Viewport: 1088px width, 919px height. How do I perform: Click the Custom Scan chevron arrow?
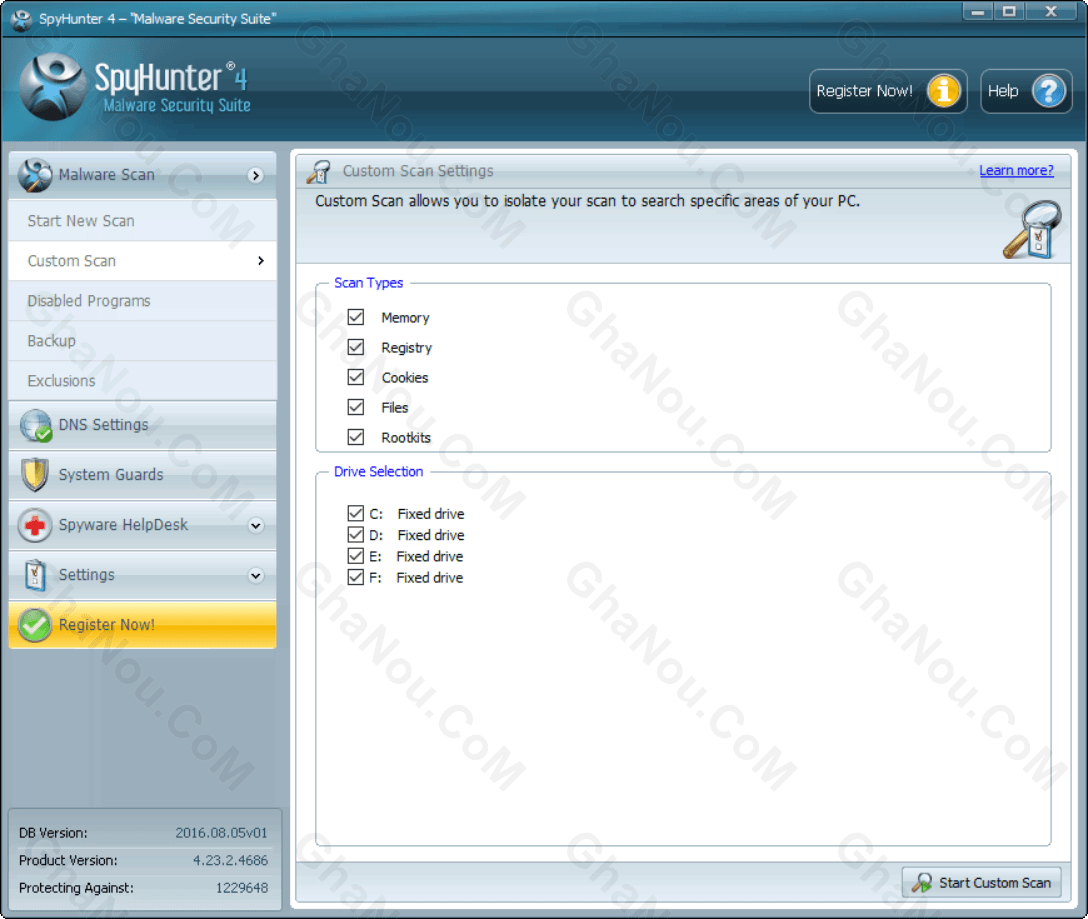[x=261, y=261]
